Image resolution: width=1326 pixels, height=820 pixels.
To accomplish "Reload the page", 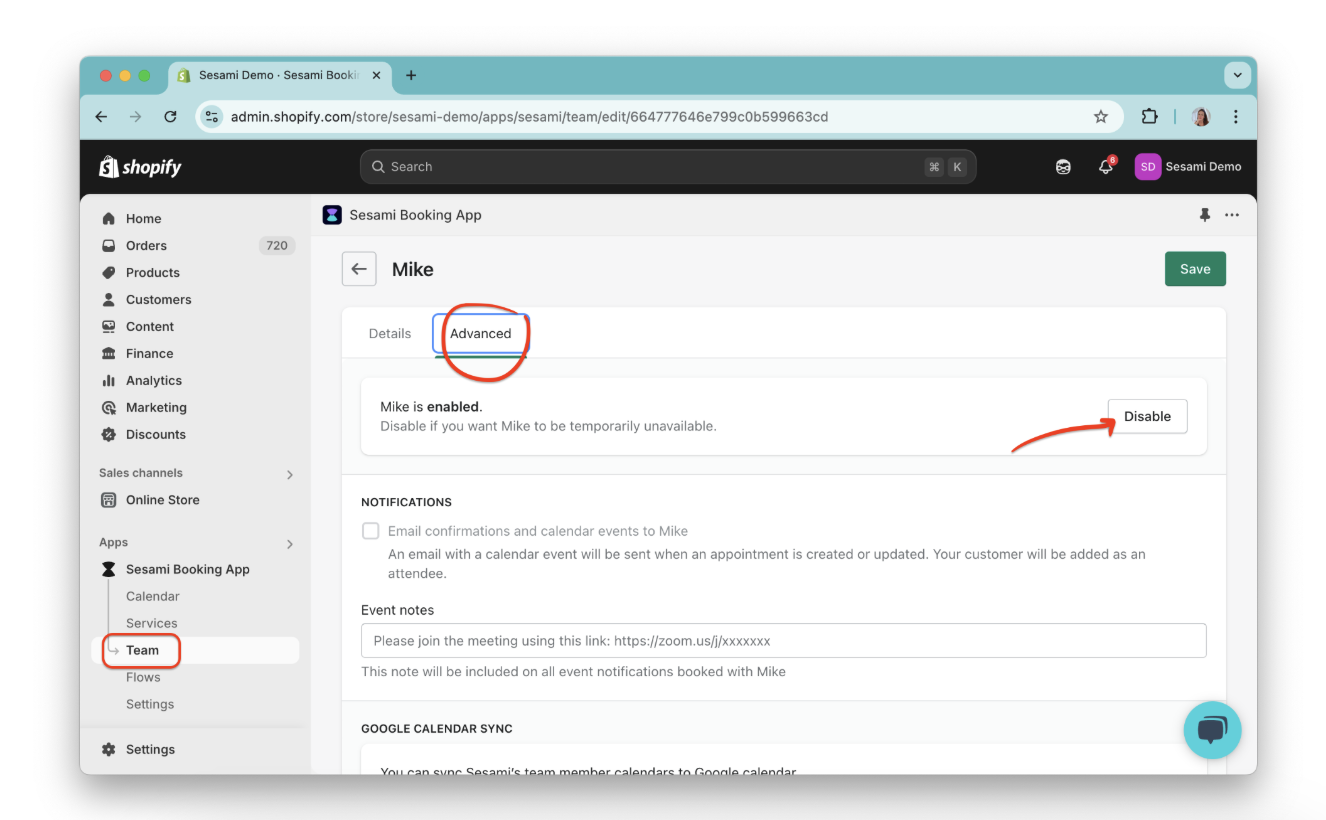I will click(x=170, y=117).
